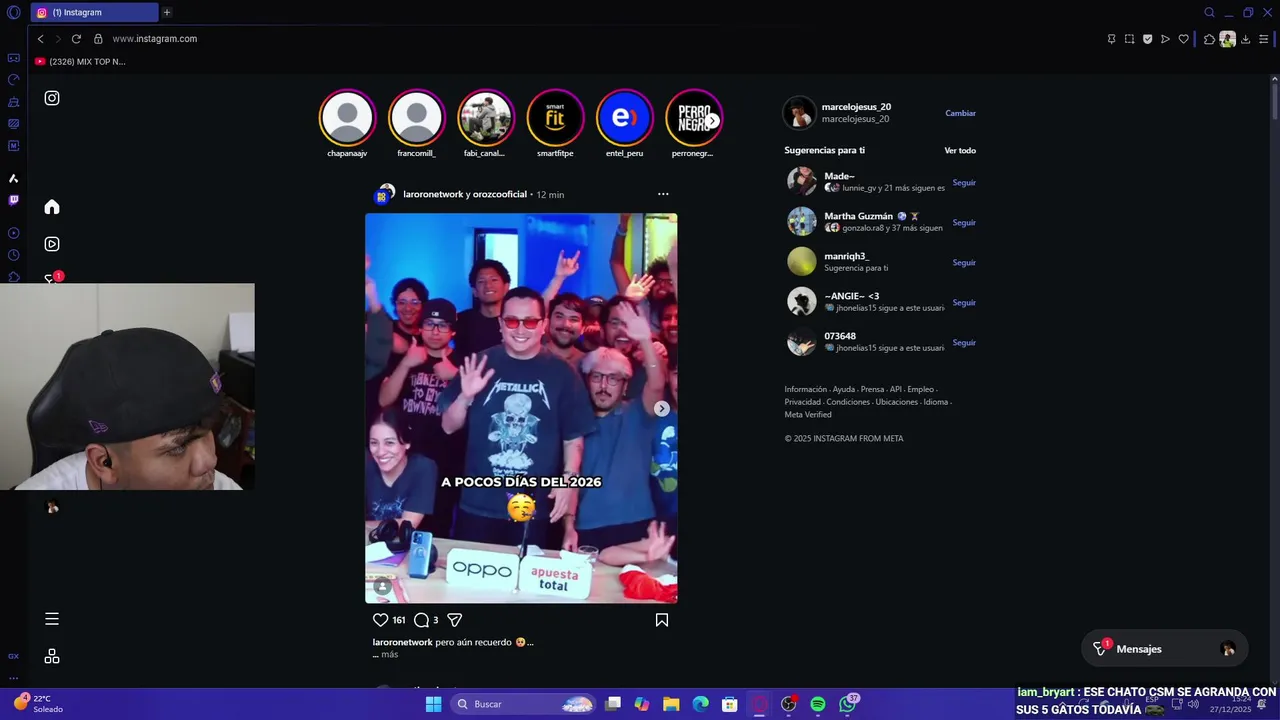This screenshot has width=1280, height=720.
Task: Open Instagram Reels icon
Action: point(52,244)
